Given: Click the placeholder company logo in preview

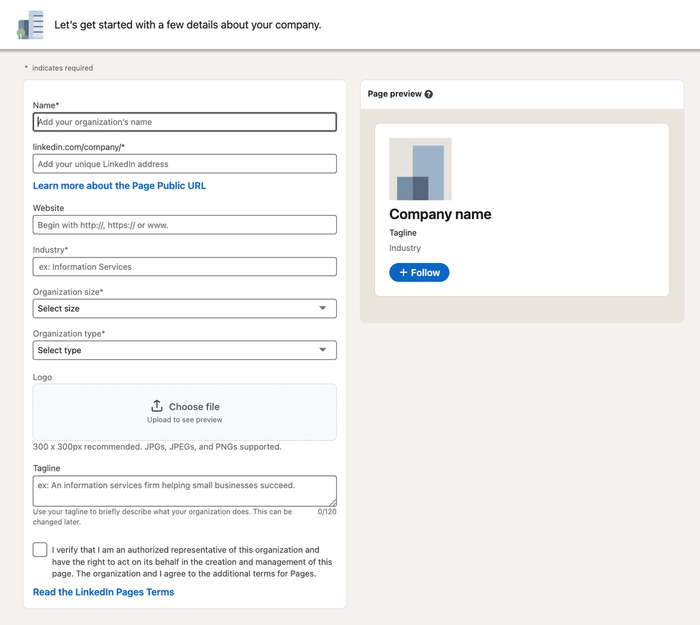Looking at the screenshot, I should pyautogui.click(x=420, y=169).
